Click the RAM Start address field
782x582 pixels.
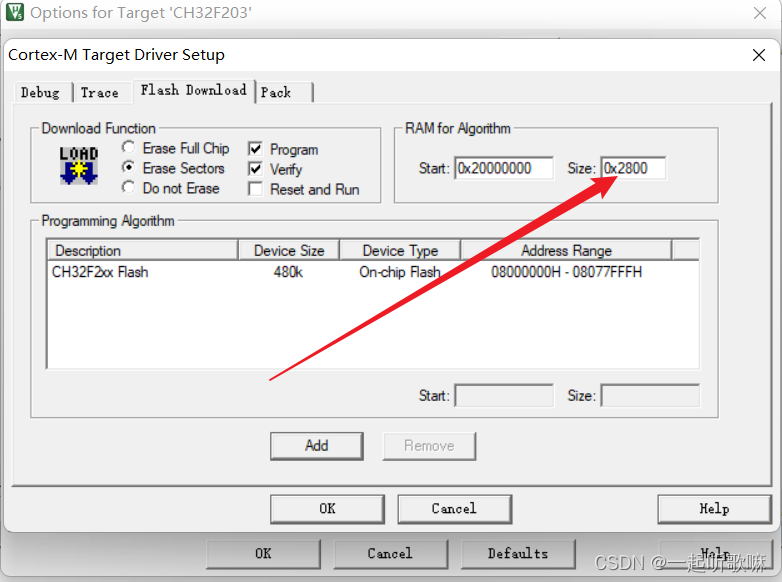pos(504,168)
